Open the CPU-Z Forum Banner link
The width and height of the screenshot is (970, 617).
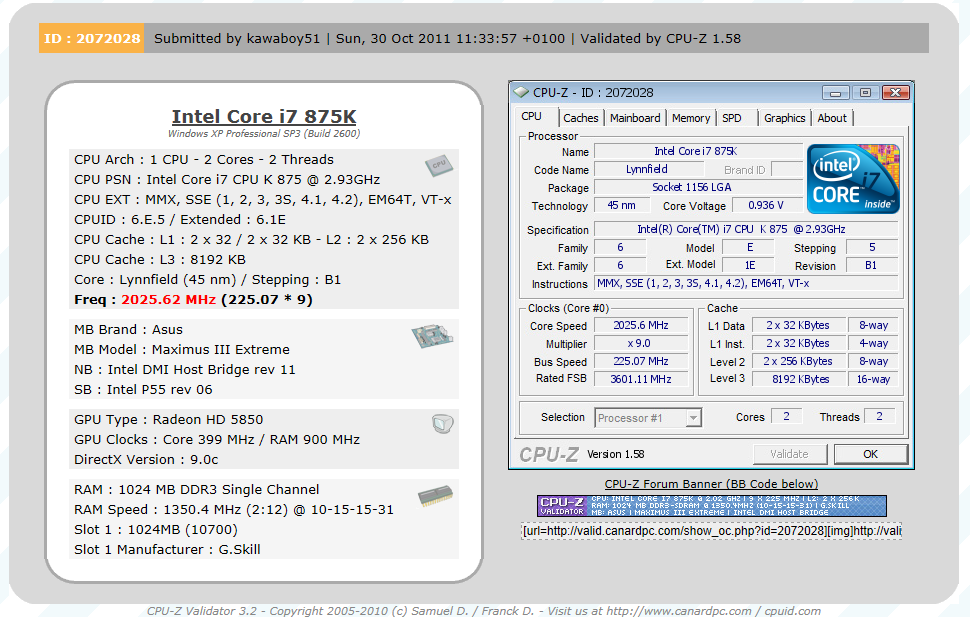[x=711, y=484]
